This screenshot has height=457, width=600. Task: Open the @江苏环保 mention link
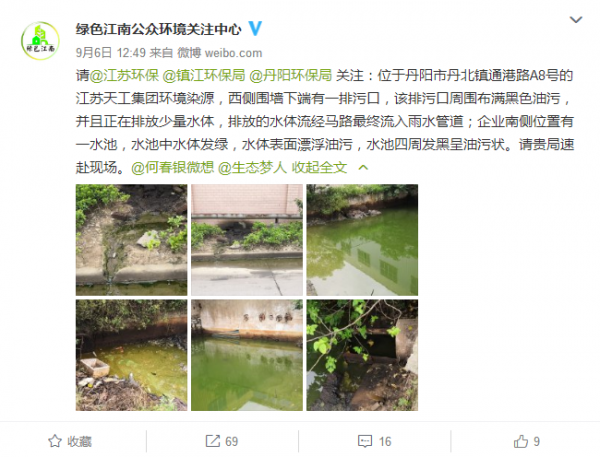(x=124, y=75)
